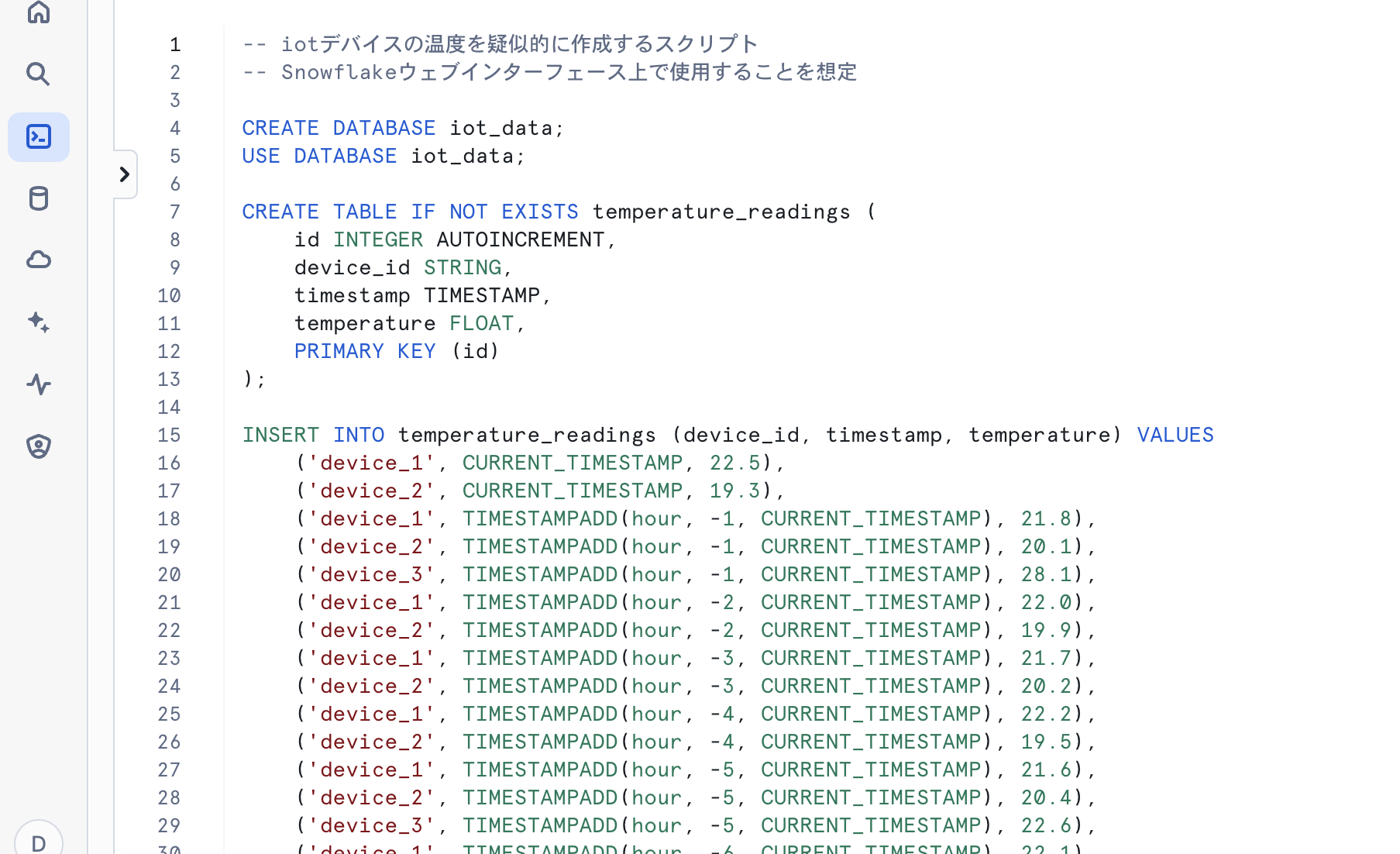Expand the collapsed side panel chevron

(x=125, y=174)
